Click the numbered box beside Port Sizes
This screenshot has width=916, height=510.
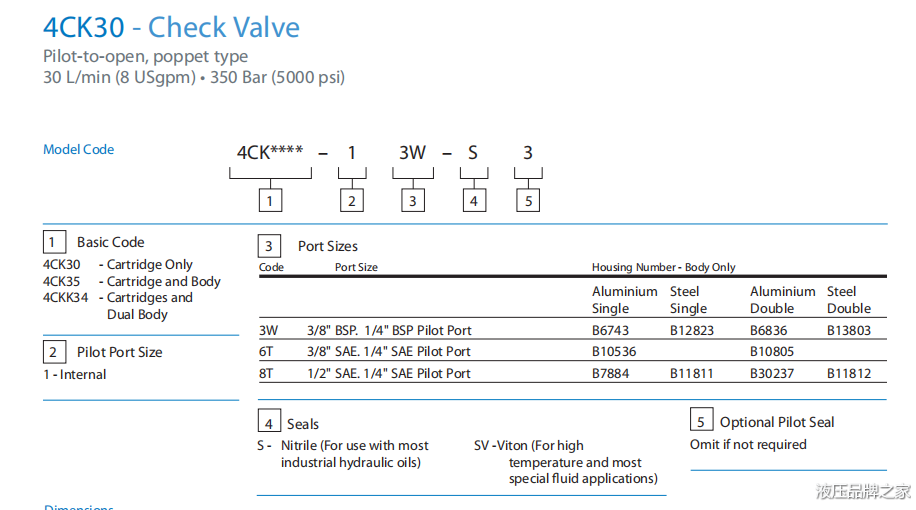click(270, 246)
